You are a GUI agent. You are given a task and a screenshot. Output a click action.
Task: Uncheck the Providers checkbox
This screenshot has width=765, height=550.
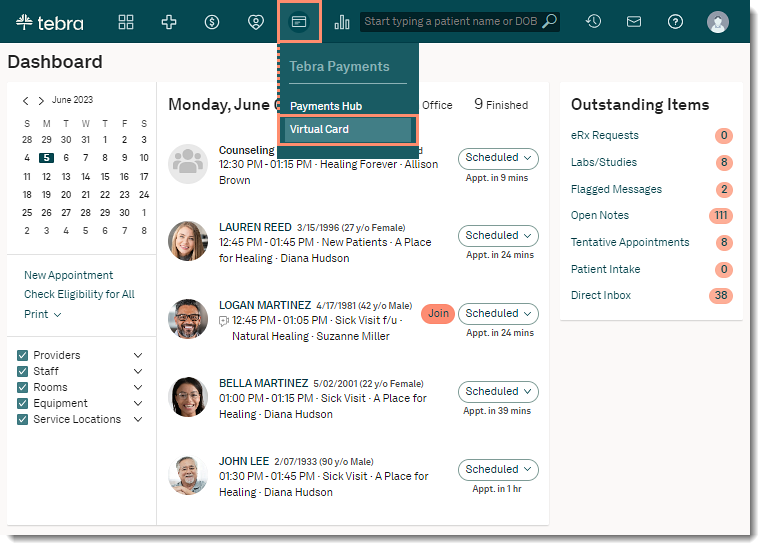pyautogui.click(x=23, y=355)
